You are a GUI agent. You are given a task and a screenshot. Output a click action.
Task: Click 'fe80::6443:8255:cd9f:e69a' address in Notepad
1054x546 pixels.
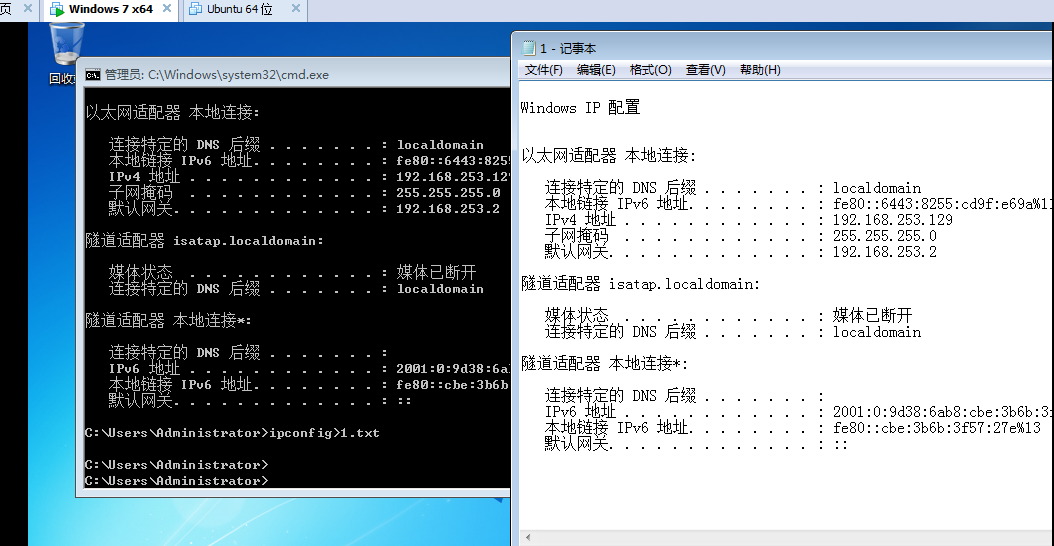(942, 204)
